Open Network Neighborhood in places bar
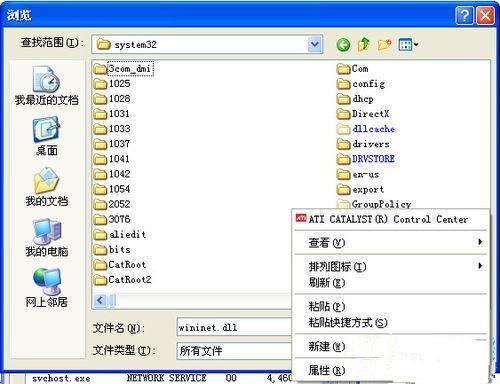Screen dimensions: 500x384 click(46, 288)
